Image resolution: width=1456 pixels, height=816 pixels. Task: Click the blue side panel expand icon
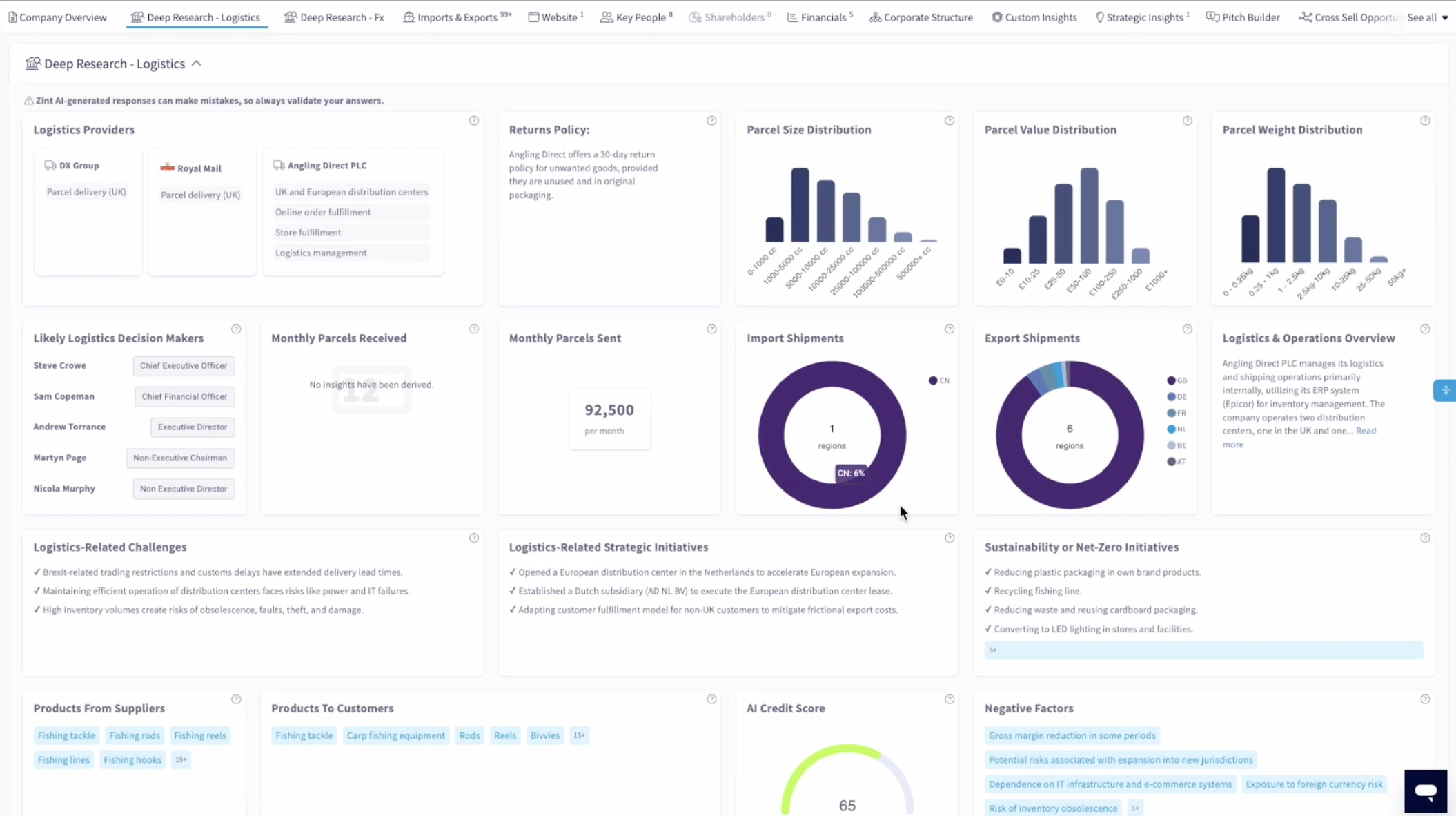pyautogui.click(x=1444, y=391)
